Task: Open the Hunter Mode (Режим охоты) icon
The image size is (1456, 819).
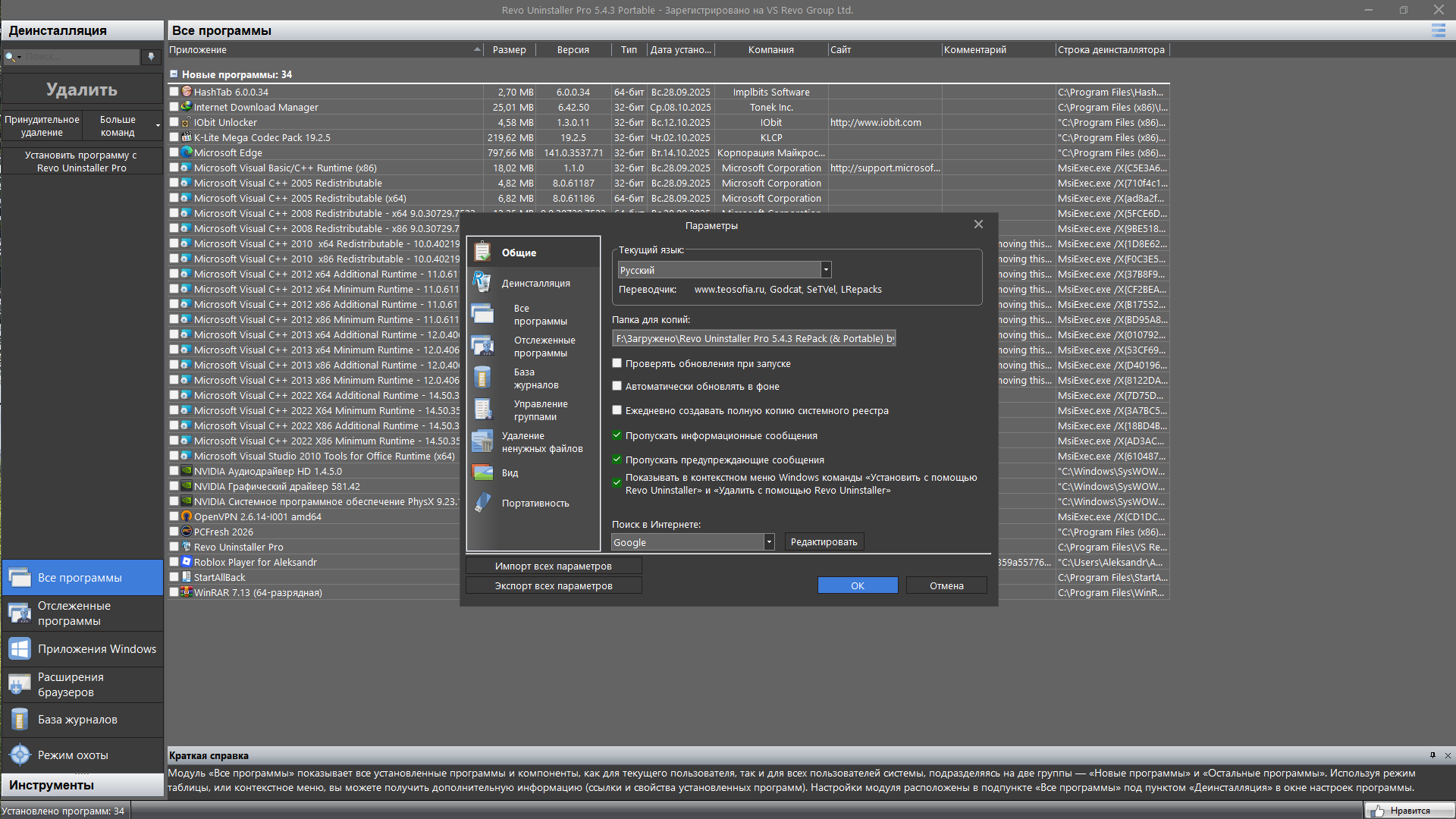Action: [20, 755]
